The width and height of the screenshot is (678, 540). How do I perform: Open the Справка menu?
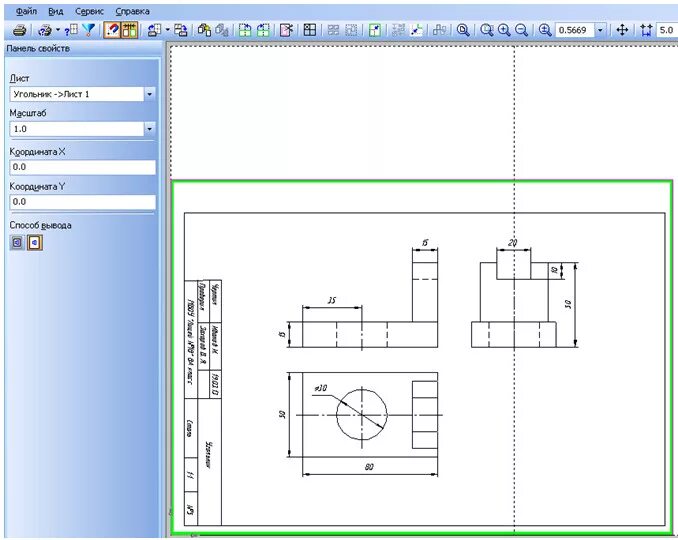click(x=132, y=11)
